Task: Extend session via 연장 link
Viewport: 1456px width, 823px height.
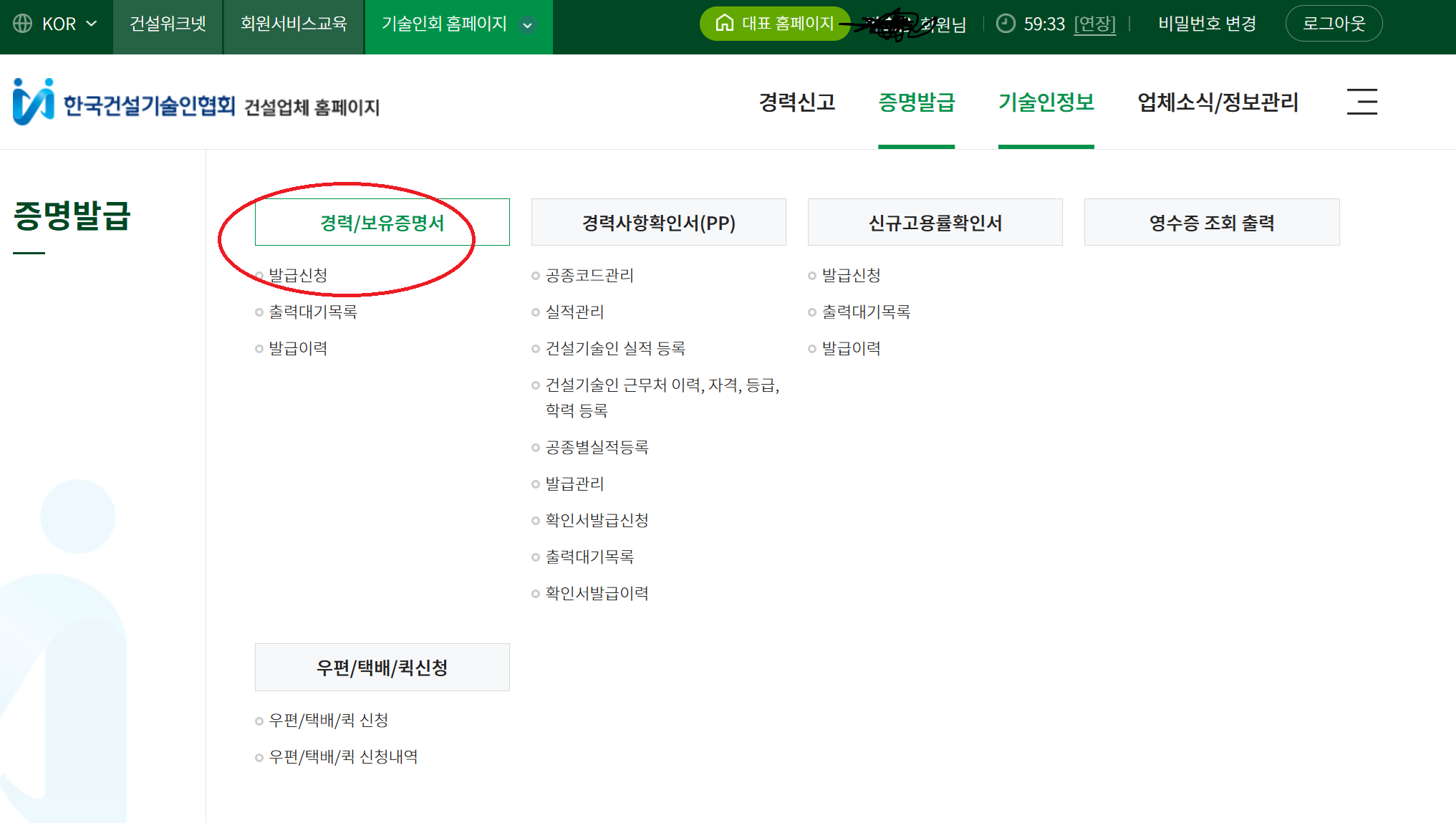Action: [x=1094, y=24]
